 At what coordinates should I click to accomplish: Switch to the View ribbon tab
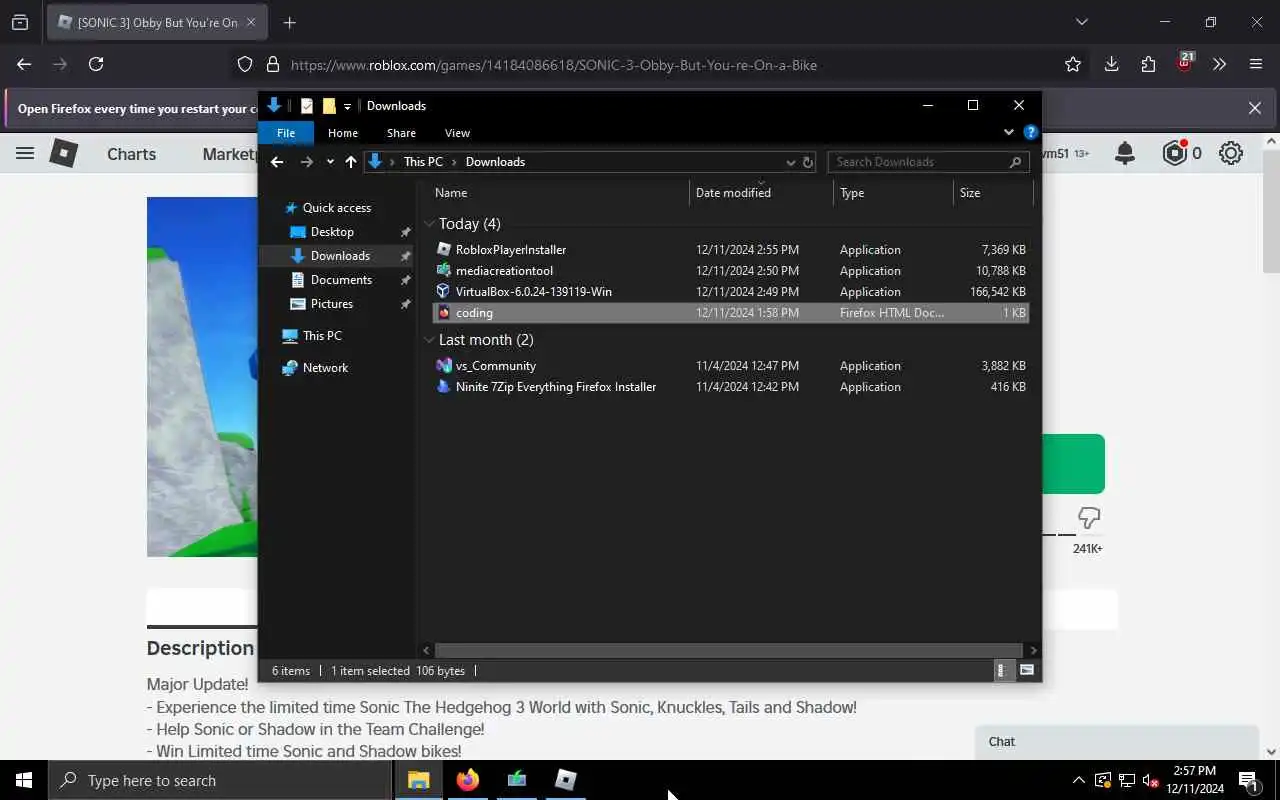click(457, 133)
